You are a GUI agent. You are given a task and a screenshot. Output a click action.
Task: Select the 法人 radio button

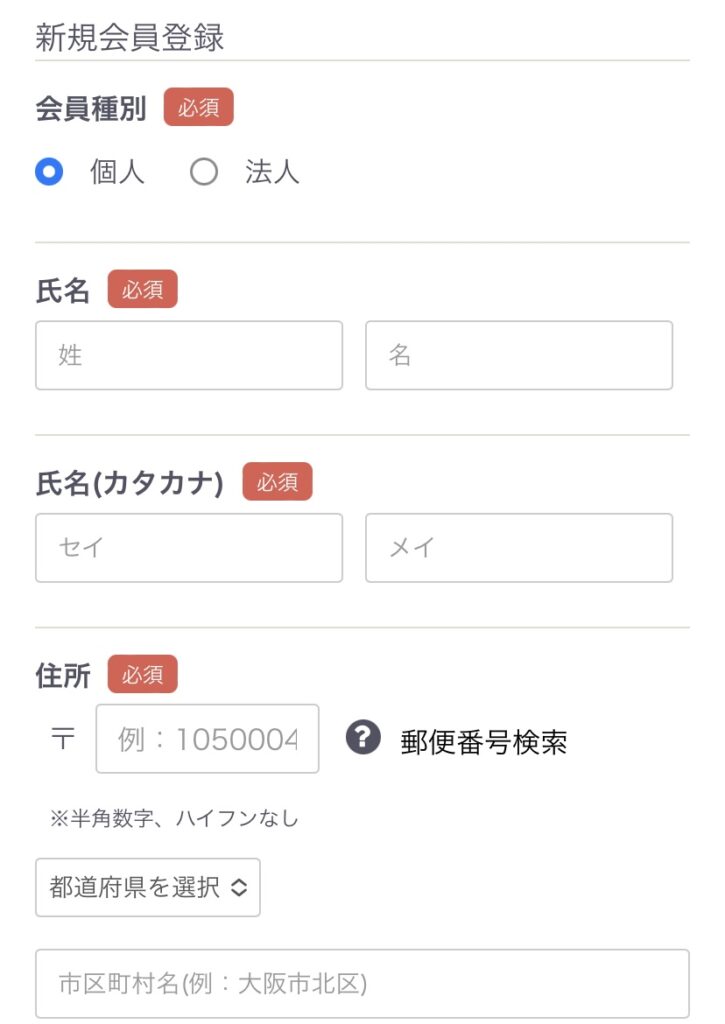(x=204, y=172)
